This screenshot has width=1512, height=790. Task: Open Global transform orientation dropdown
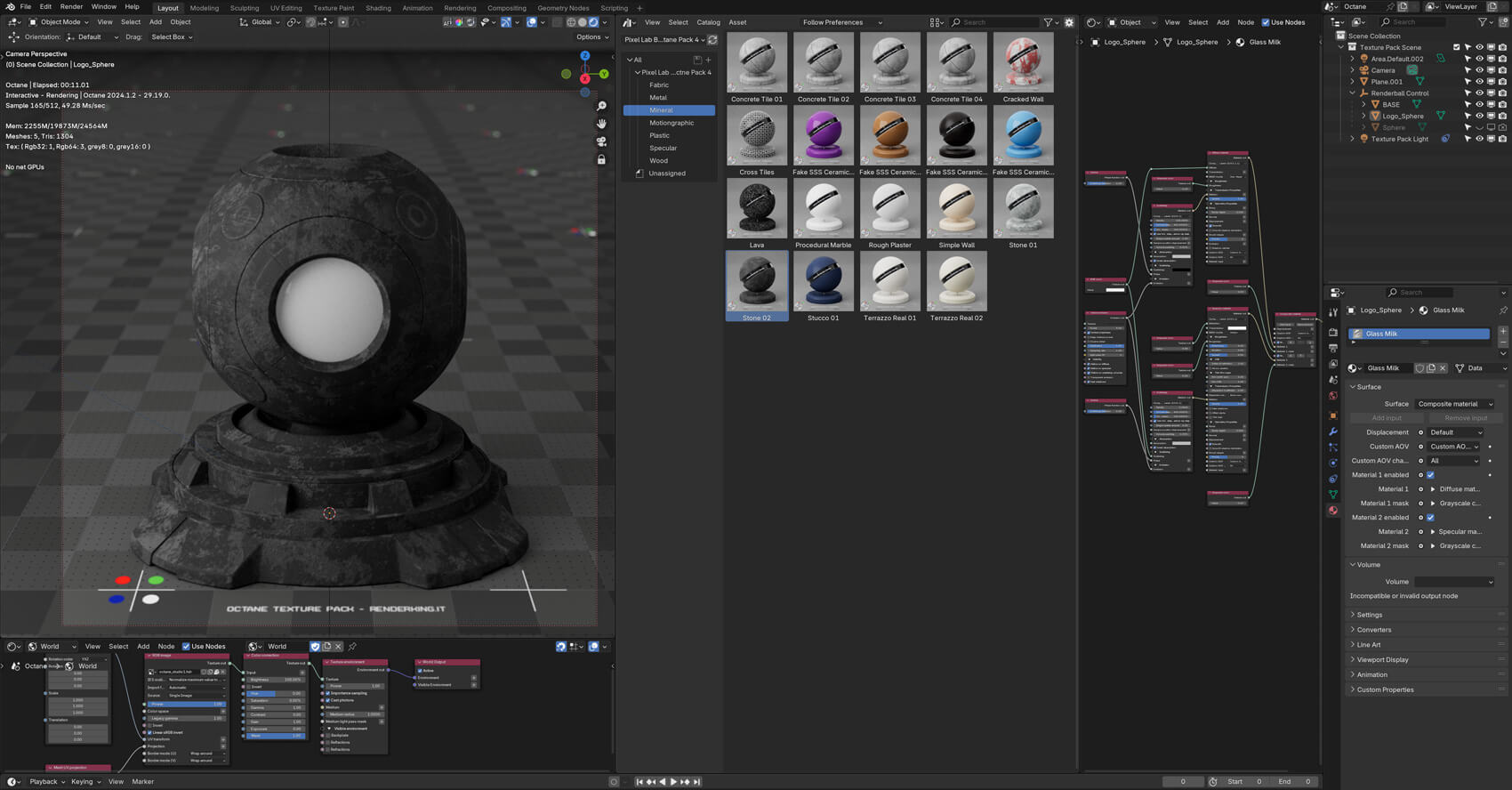tap(260, 22)
